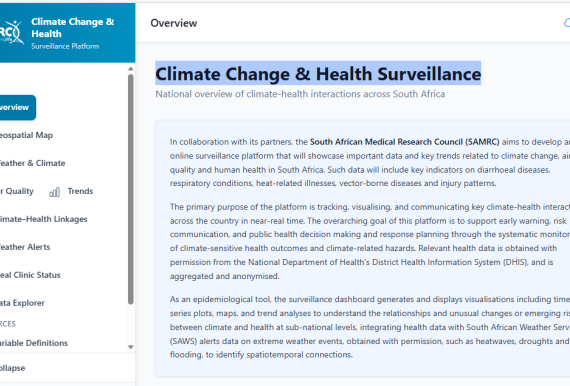Click paragraph starting 'The primary purpose of the platform'

(x=370, y=241)
